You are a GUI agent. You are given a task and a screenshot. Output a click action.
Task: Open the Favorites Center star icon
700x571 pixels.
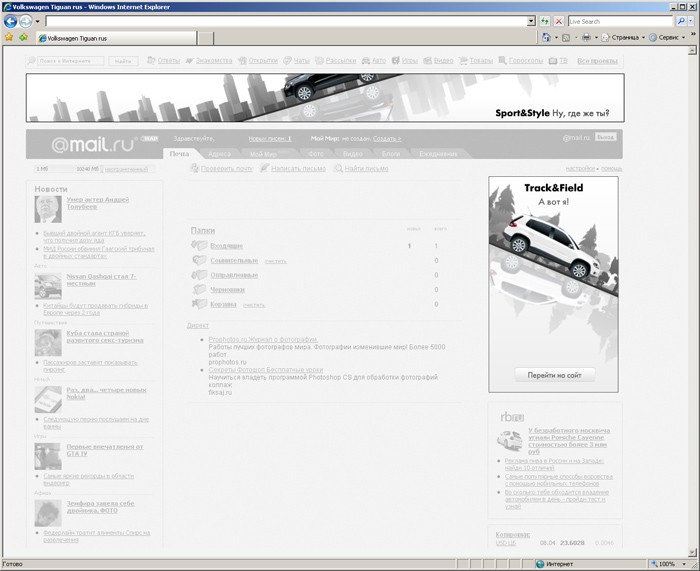(9, 37)
